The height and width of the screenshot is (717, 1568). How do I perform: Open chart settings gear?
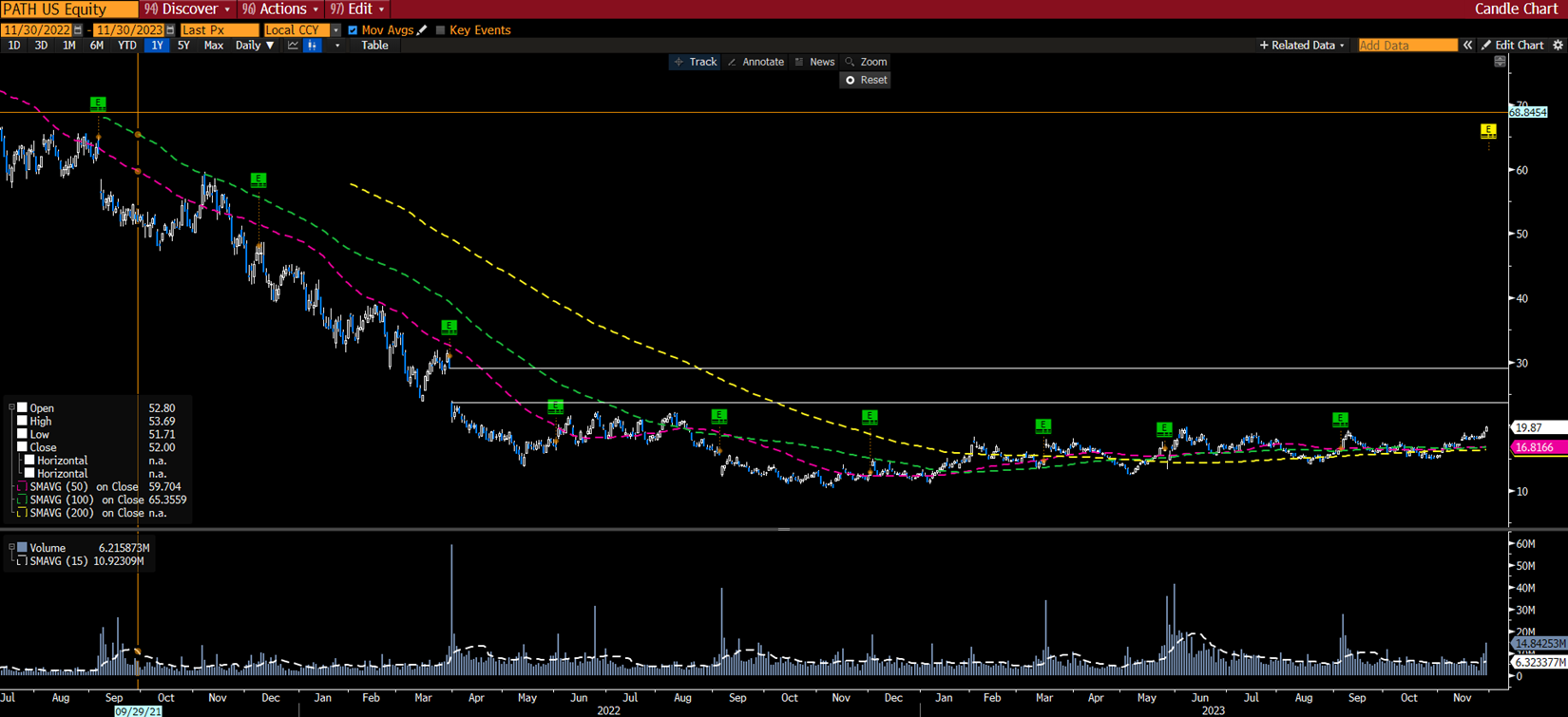click(x=1558, y=46)
